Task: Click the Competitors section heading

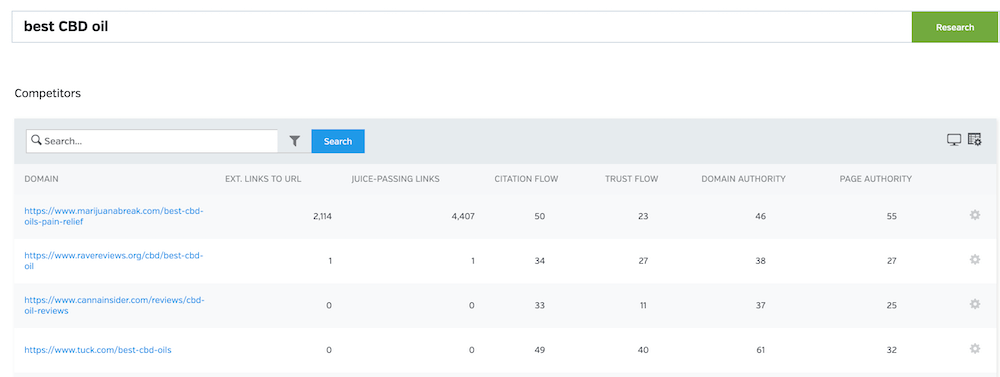Action: 48,94
